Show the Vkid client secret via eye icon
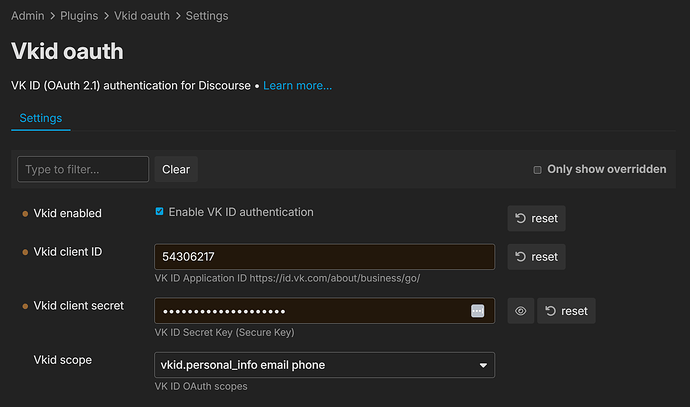The width and height of the screenshot is (690, 407). 521,311
